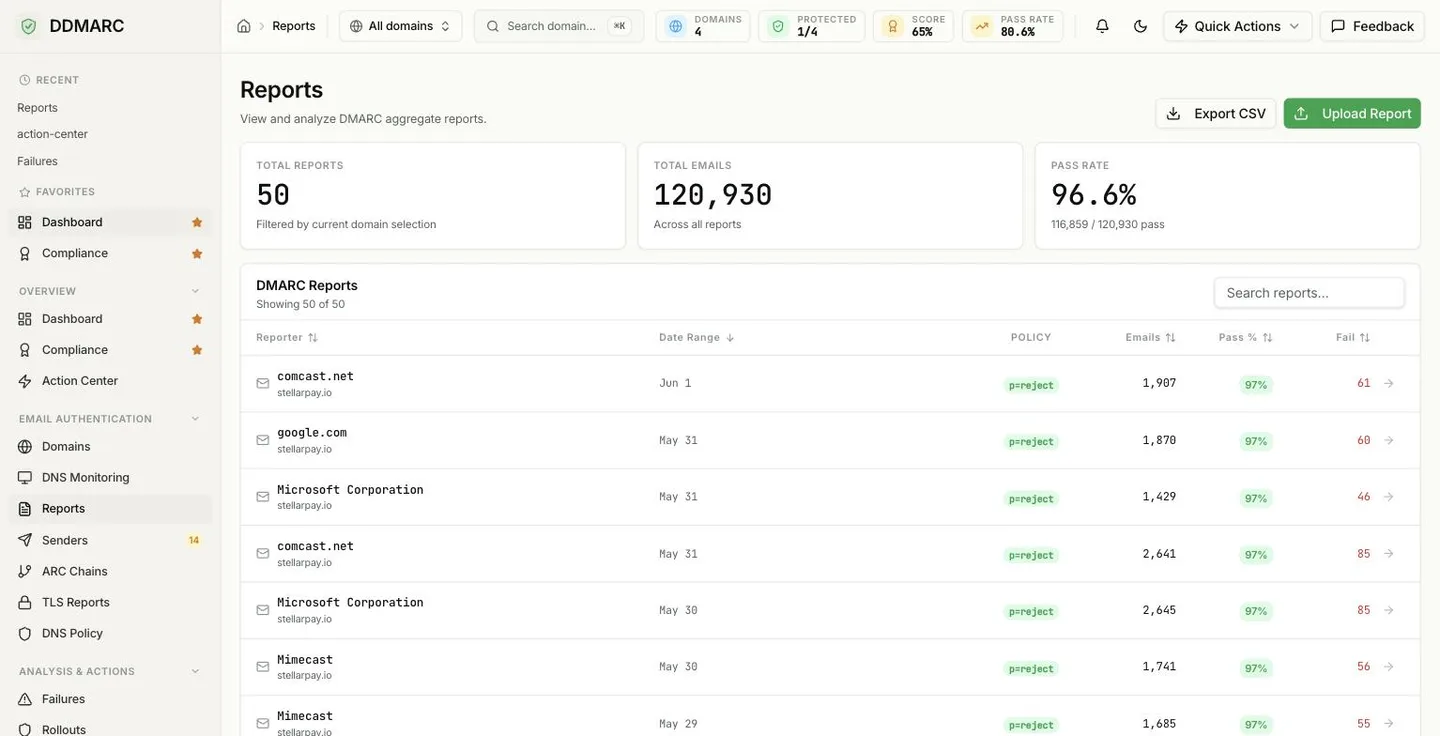Screen dimensions: 1440x736
Task: Open DNS Monitoring in sidebar
Action: [x=110, y=477]
